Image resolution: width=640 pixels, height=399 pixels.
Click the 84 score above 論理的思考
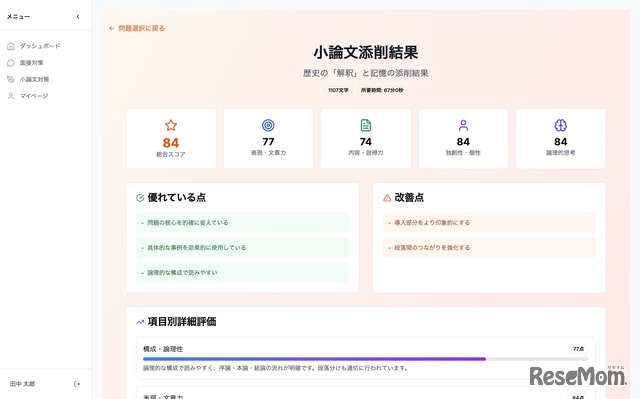(x=560, y=142)
